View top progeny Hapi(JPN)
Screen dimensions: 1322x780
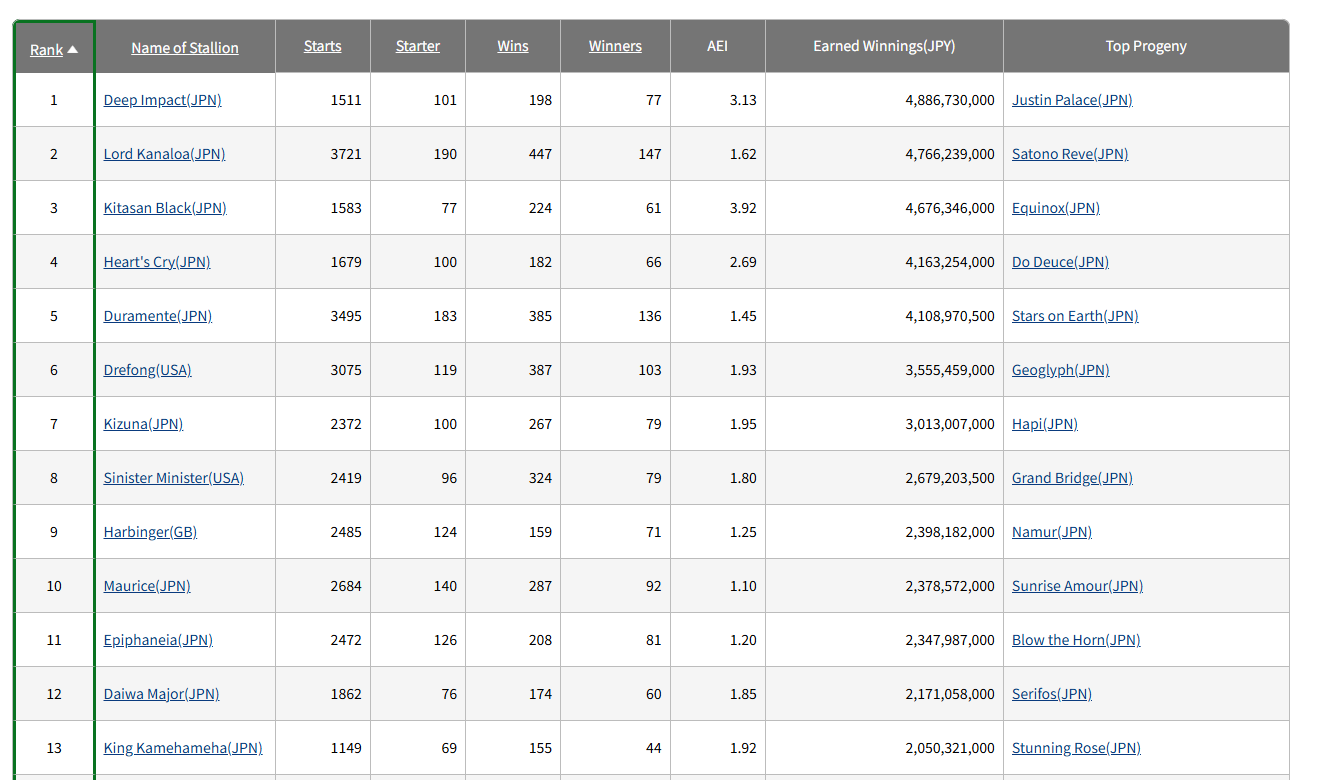(1045, 424)
